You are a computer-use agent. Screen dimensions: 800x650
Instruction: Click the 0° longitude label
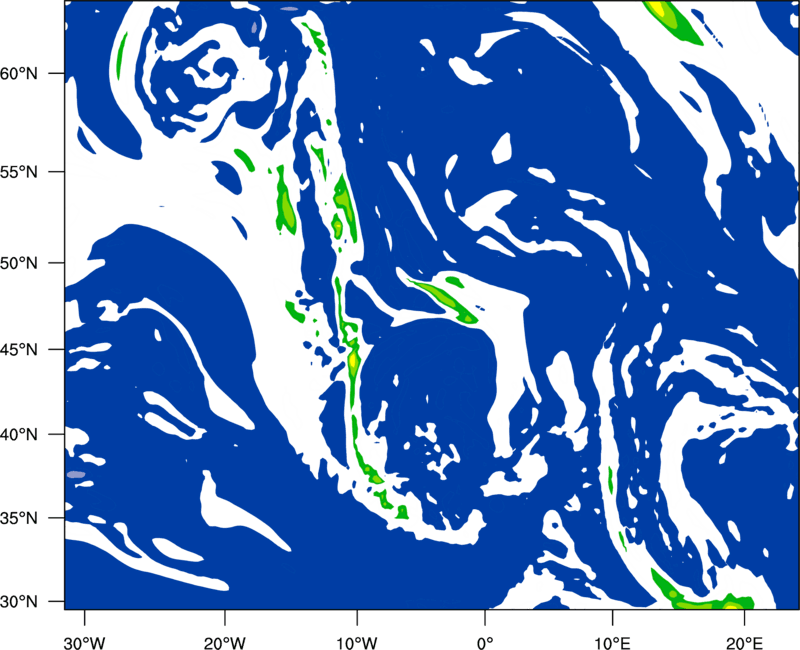485,643
